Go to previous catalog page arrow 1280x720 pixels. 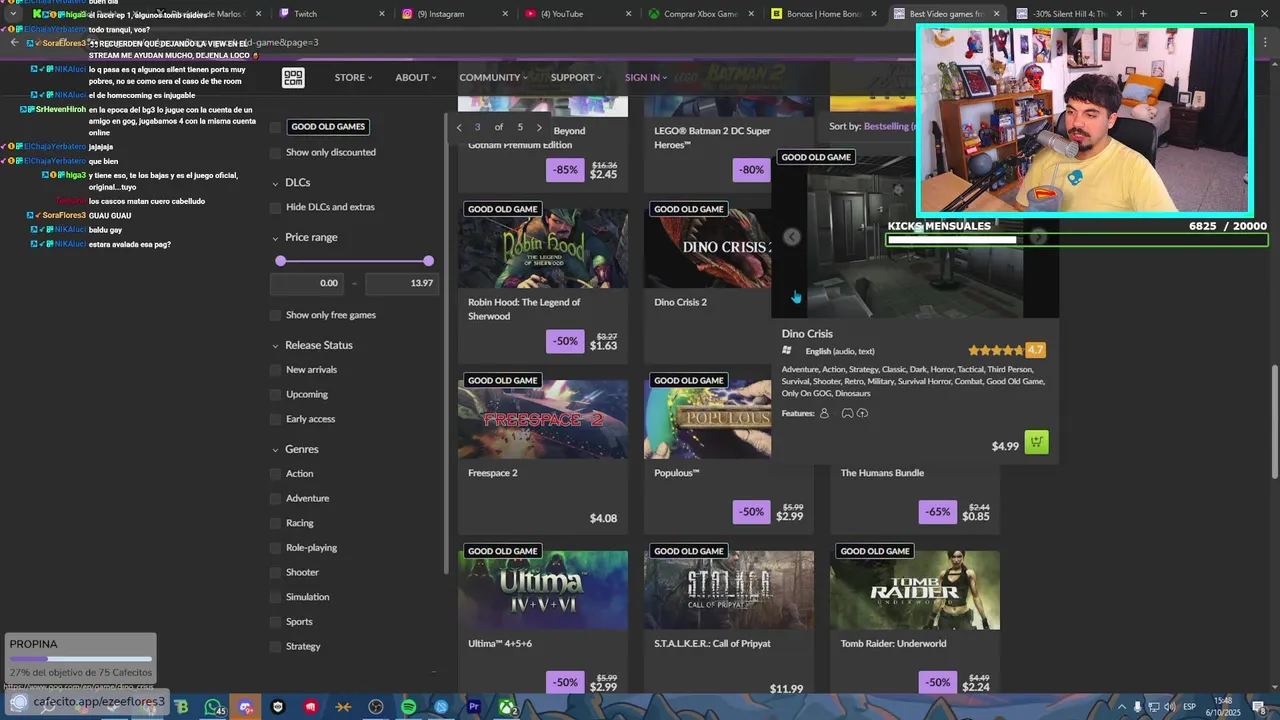point(459,127)
